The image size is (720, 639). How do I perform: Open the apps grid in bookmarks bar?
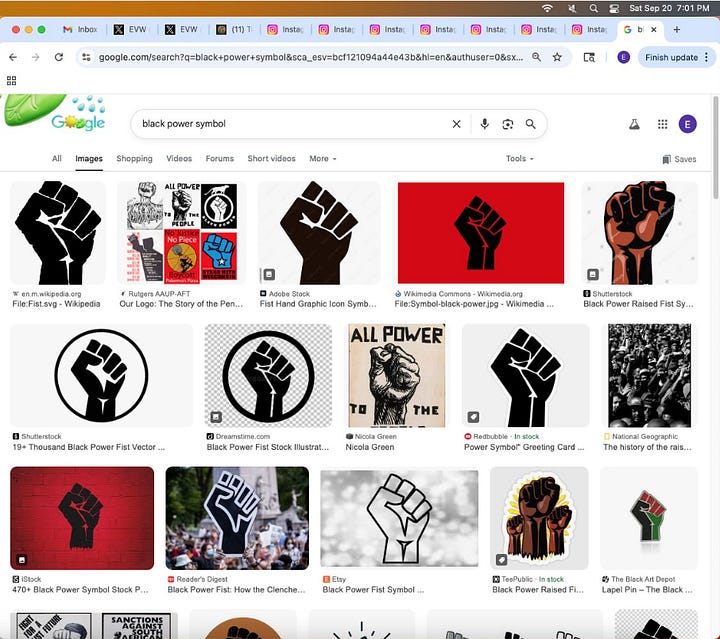11,81
